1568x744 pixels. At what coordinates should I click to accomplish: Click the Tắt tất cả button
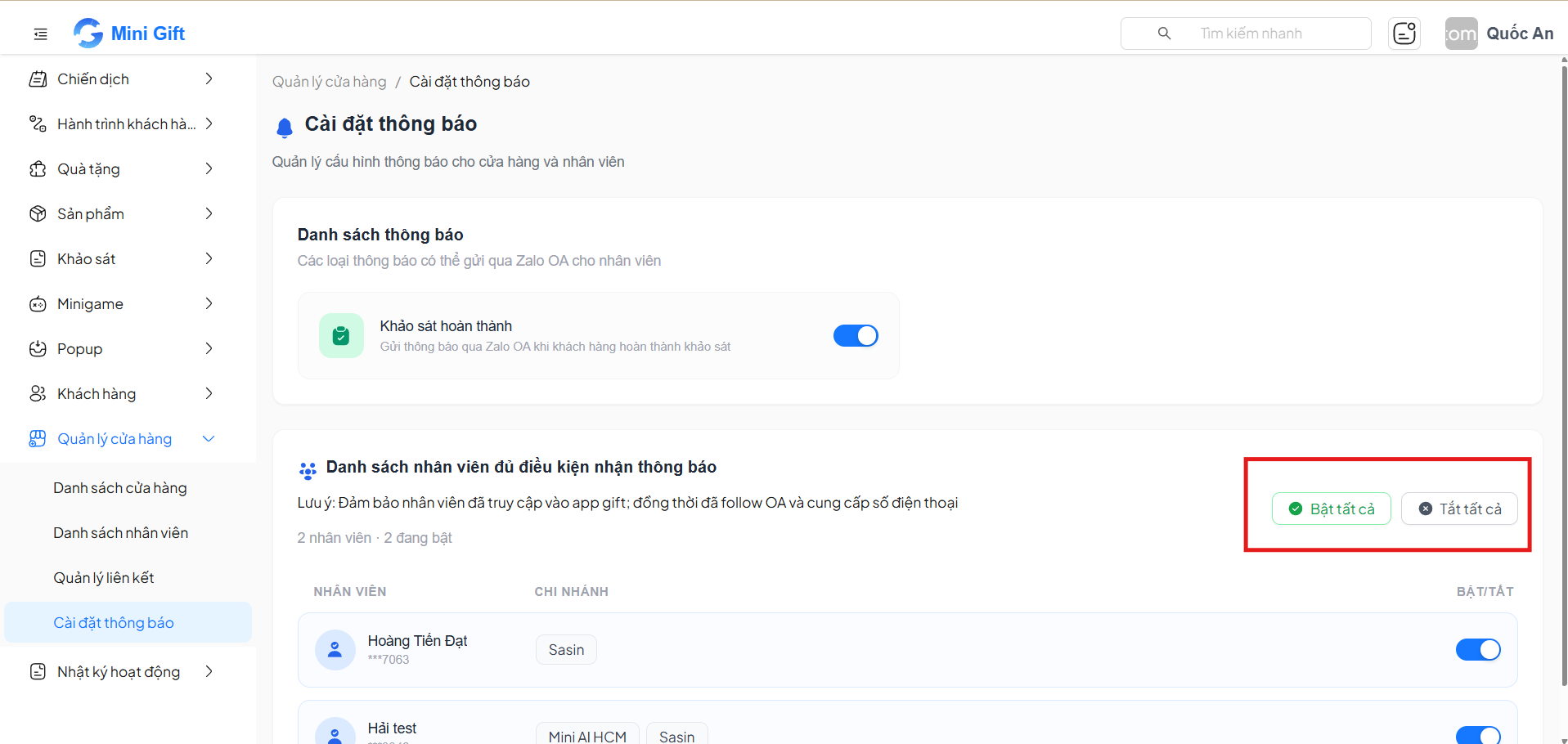[1459, 509]
